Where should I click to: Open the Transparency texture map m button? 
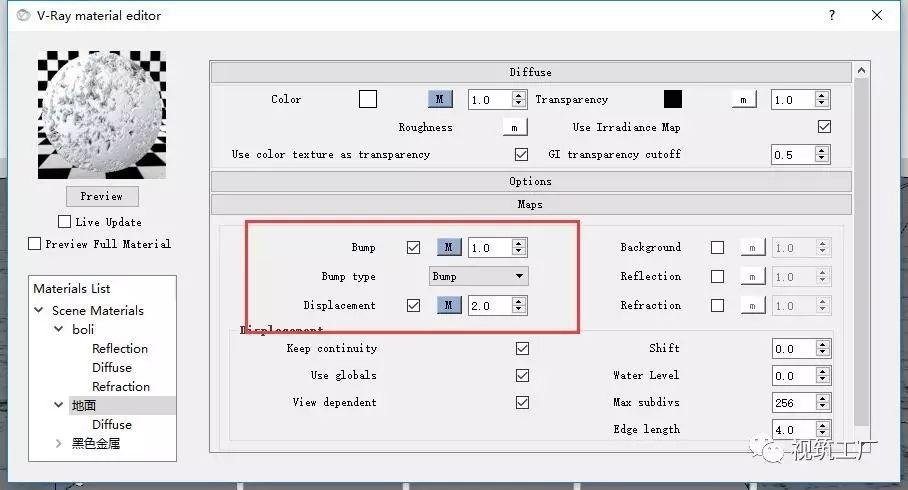(x=744, y=100)
